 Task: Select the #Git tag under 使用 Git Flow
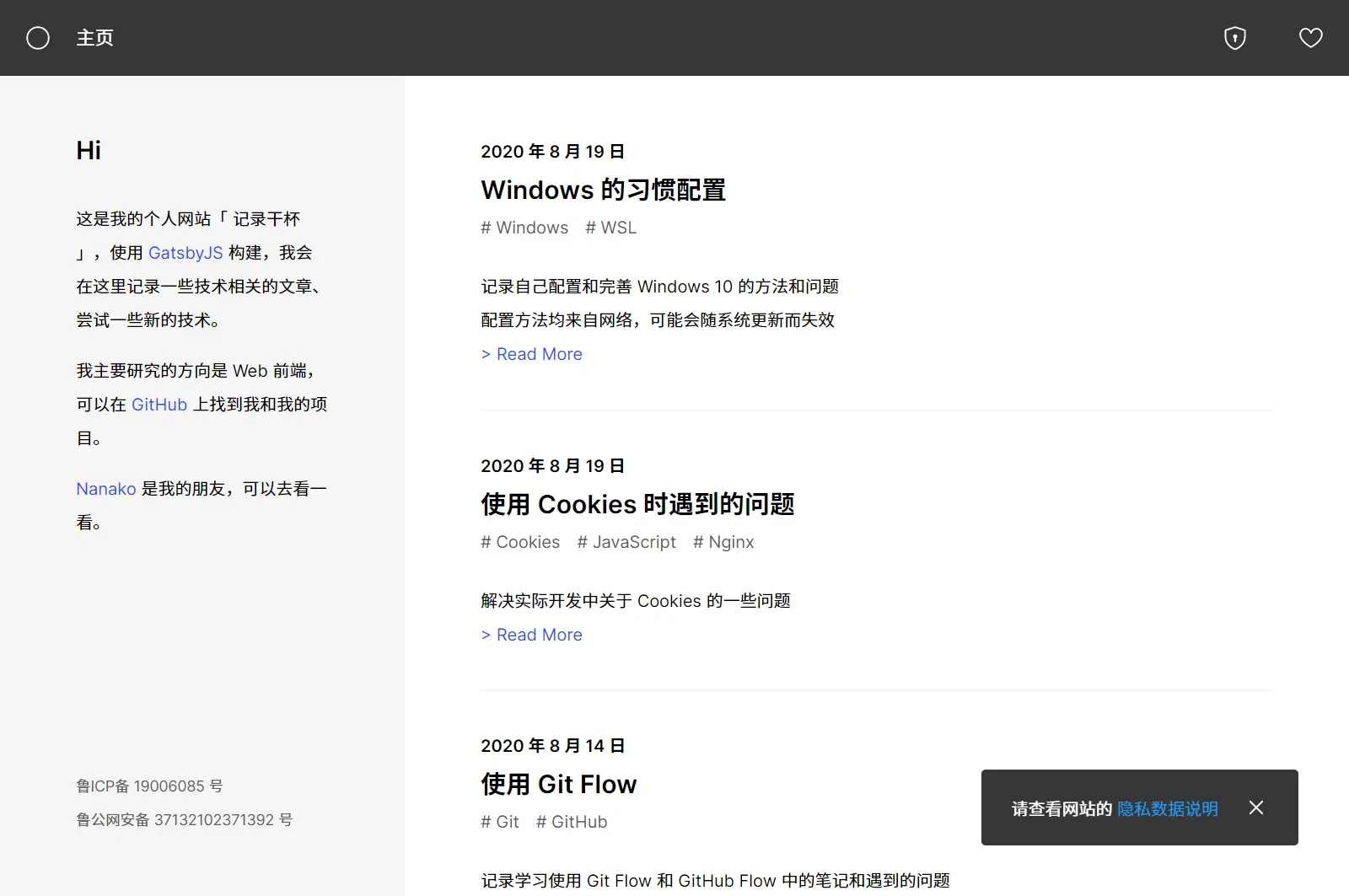pyautogui.click(x=500, y=822)
